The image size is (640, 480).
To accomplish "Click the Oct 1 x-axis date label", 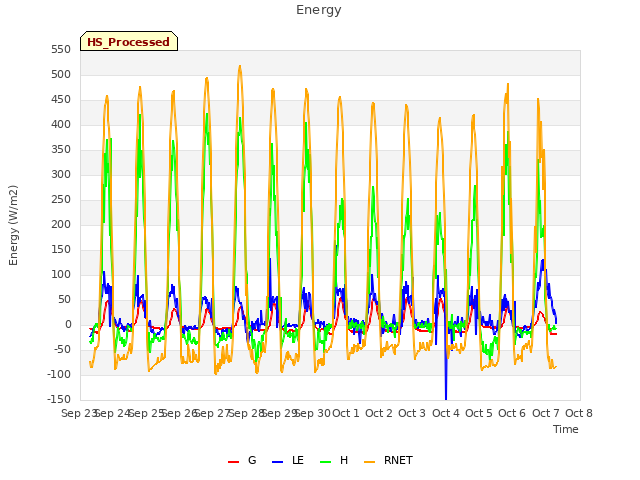I will 346,413.
